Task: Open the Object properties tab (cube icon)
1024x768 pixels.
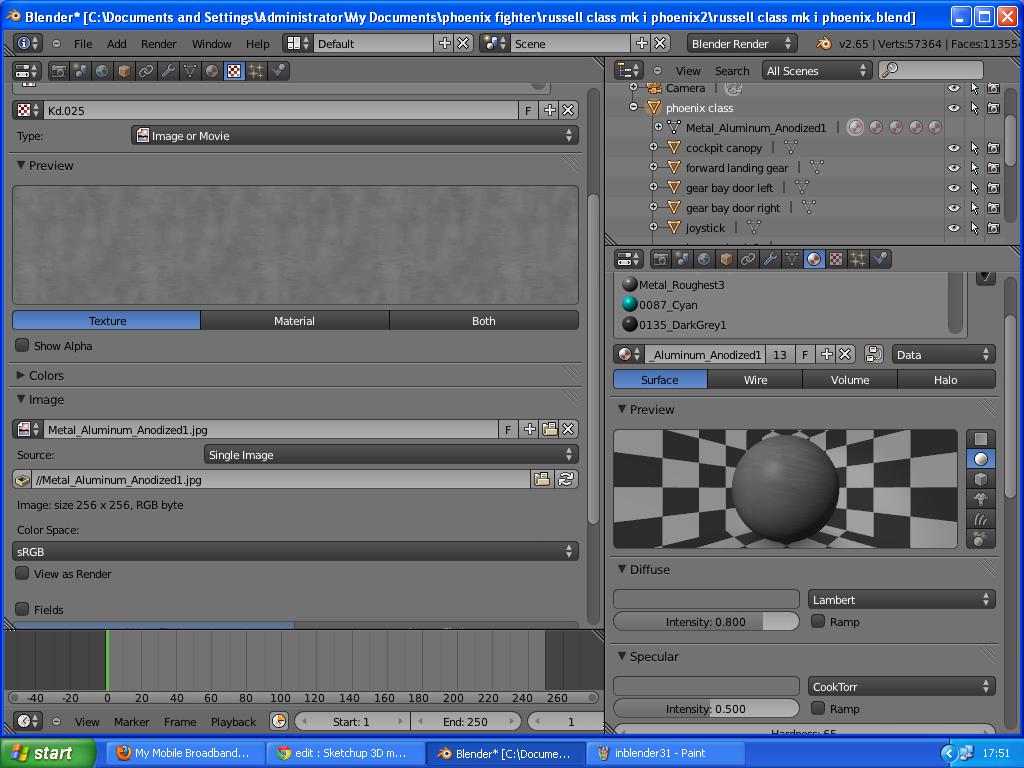Action: pyautogui.click(x=725, y=259)
